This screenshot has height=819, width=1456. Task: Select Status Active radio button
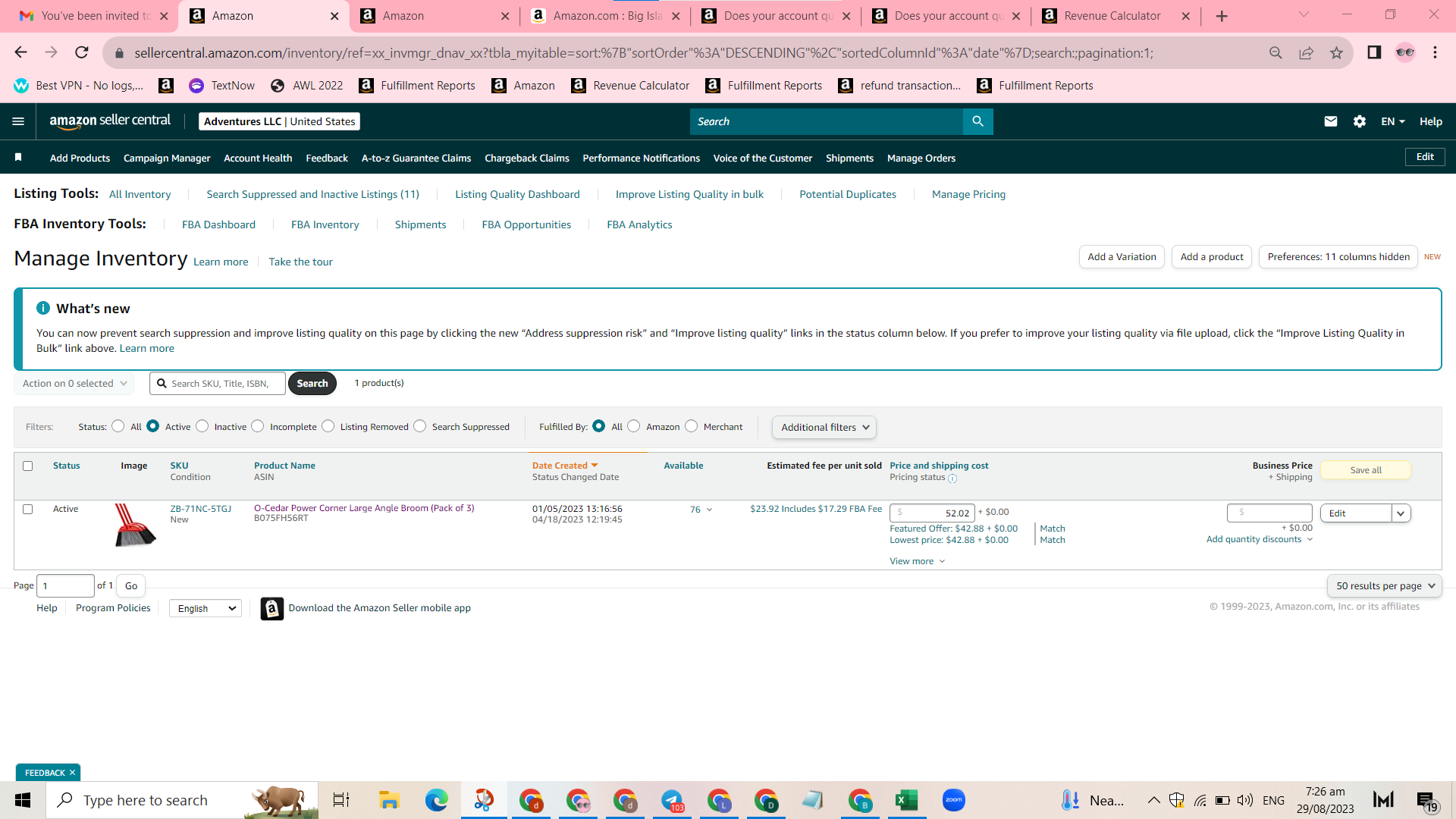pos(153,426)
